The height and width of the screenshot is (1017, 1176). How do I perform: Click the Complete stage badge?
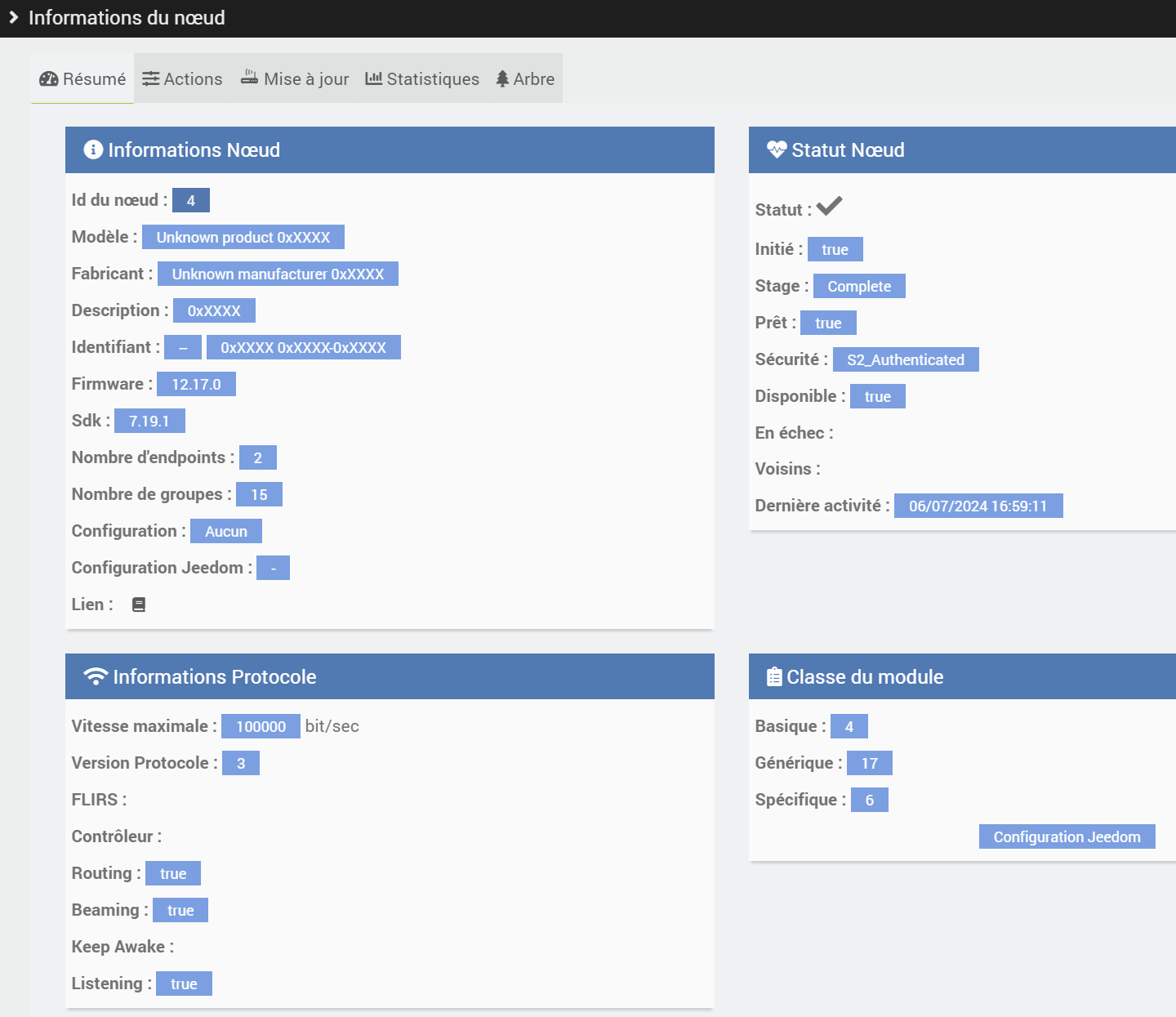(859, 286)
